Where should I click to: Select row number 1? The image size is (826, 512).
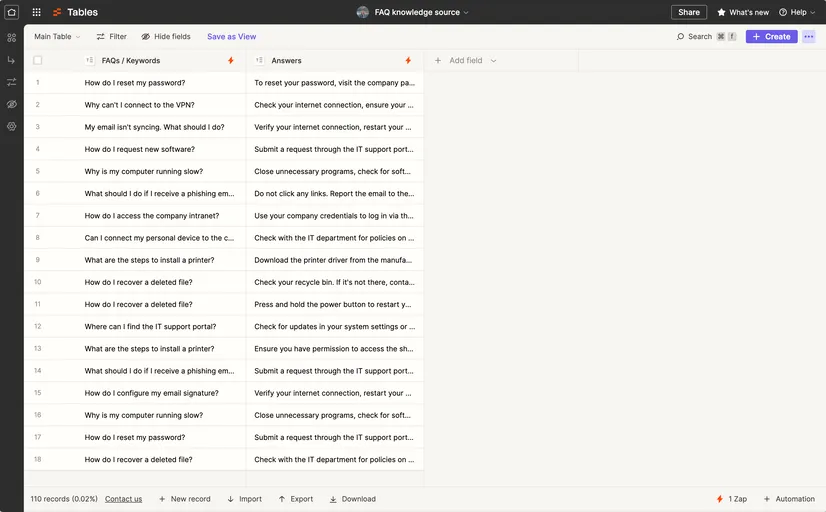coord(37,83)
